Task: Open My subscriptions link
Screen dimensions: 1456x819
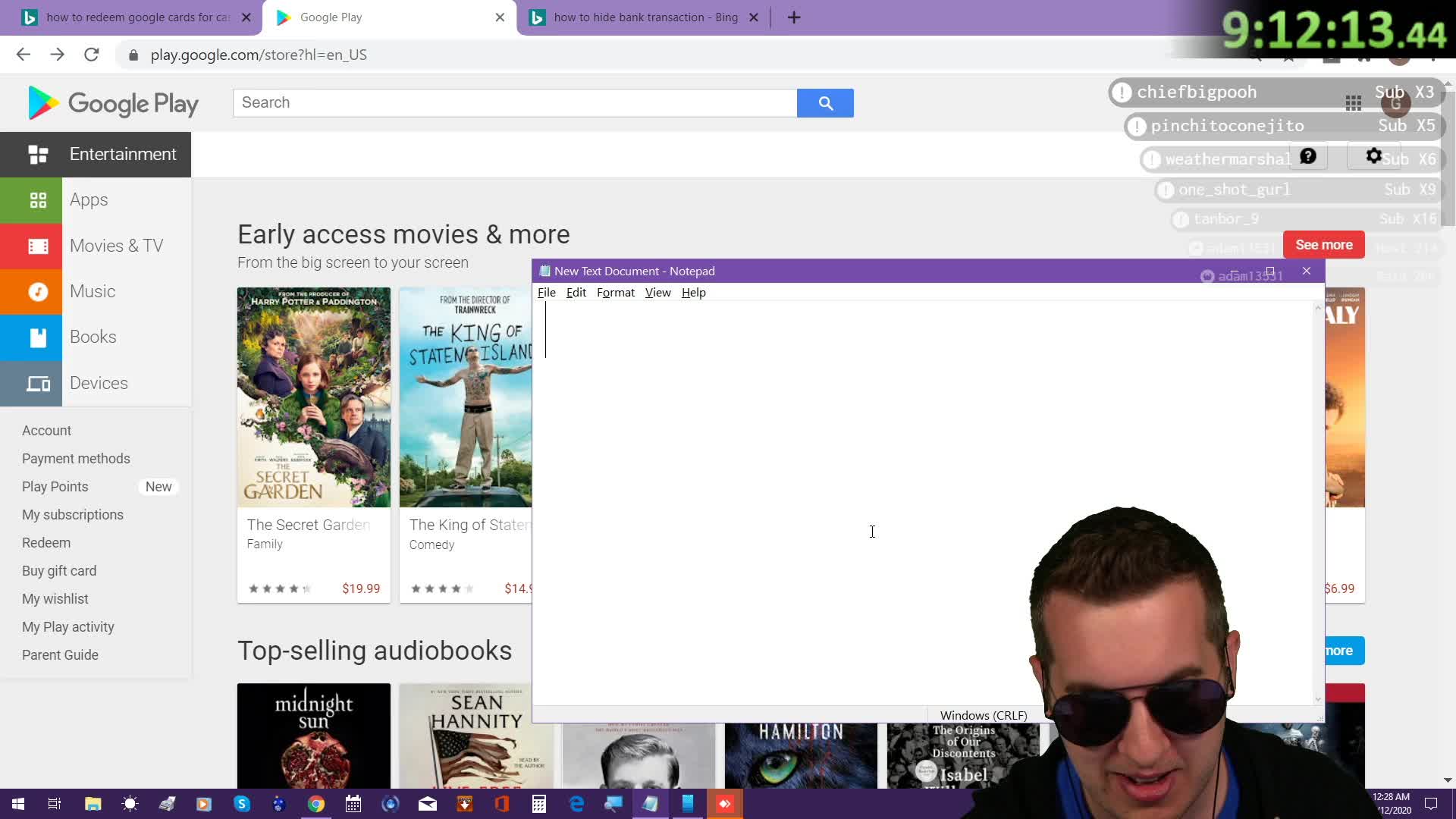Action: click(x=73, y=515)
